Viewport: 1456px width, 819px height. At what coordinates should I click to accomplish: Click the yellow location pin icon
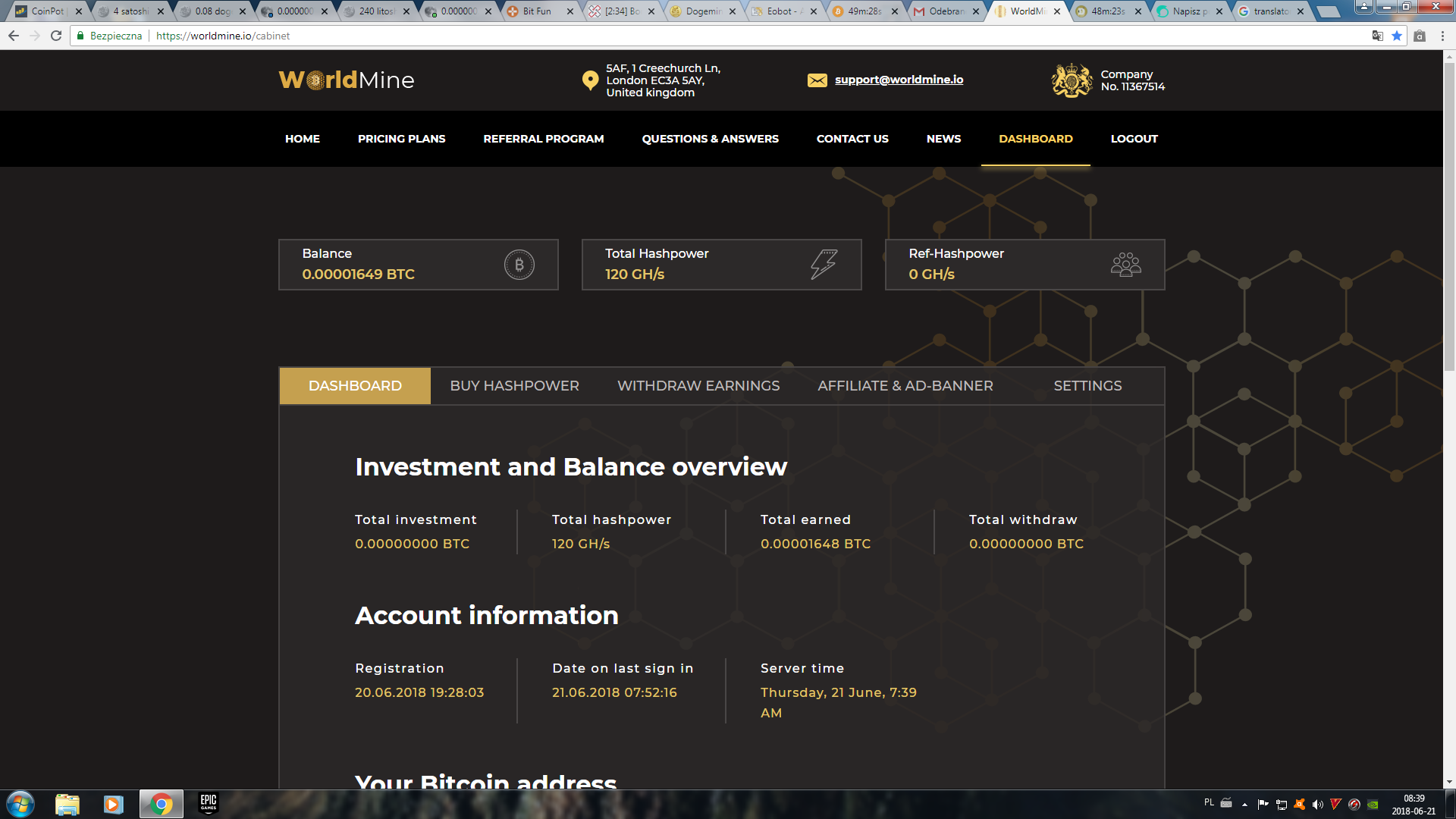click(x=590, y=80)
